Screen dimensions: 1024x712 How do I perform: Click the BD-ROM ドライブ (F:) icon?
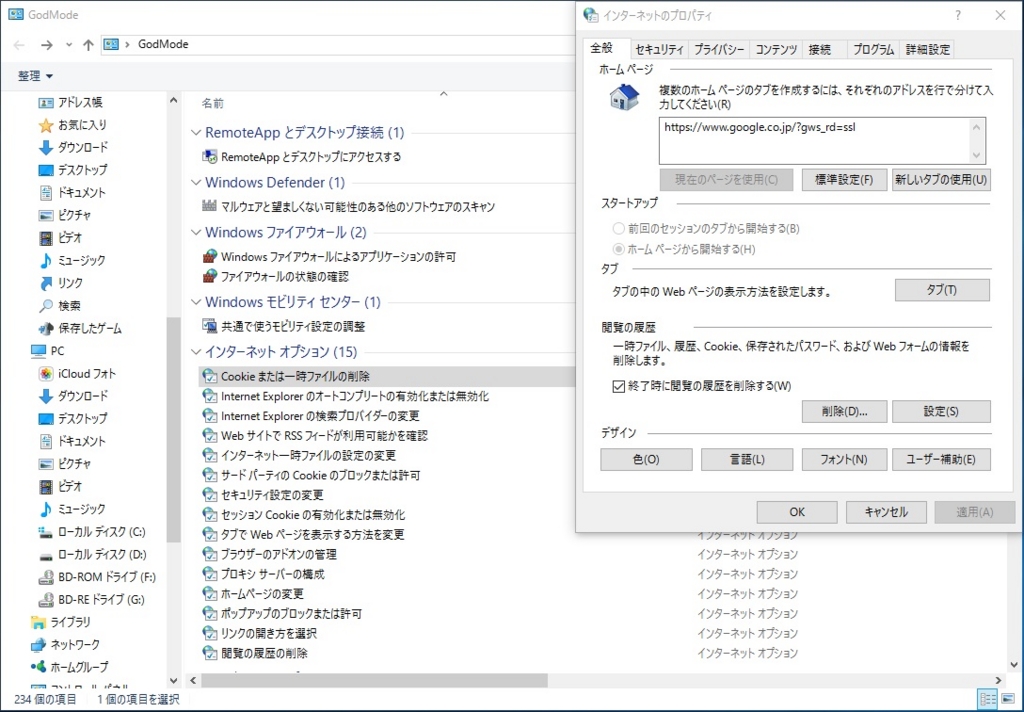46,577
